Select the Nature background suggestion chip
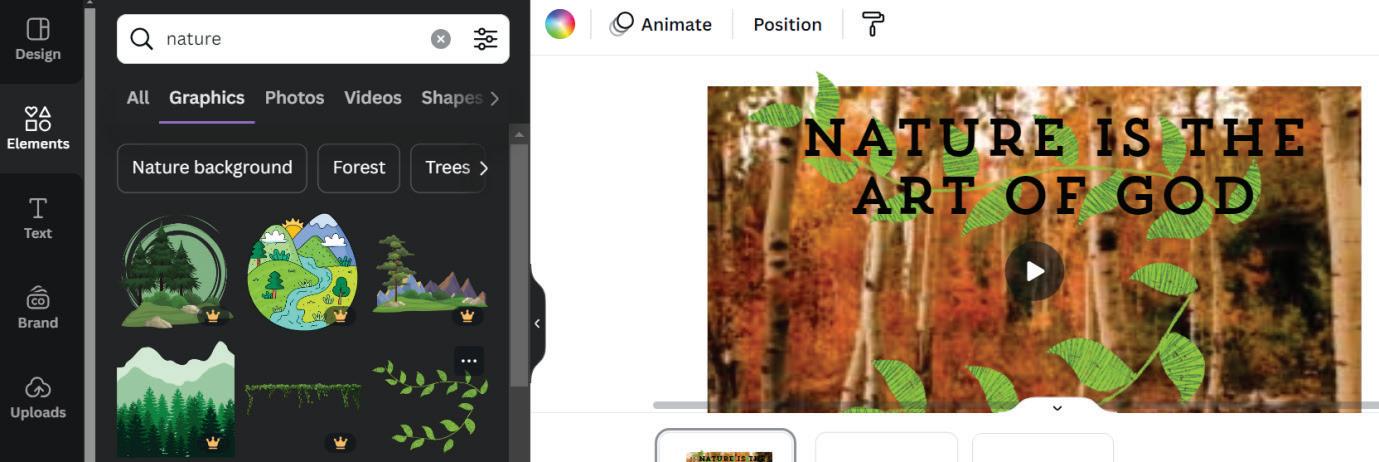 [212, 168]
